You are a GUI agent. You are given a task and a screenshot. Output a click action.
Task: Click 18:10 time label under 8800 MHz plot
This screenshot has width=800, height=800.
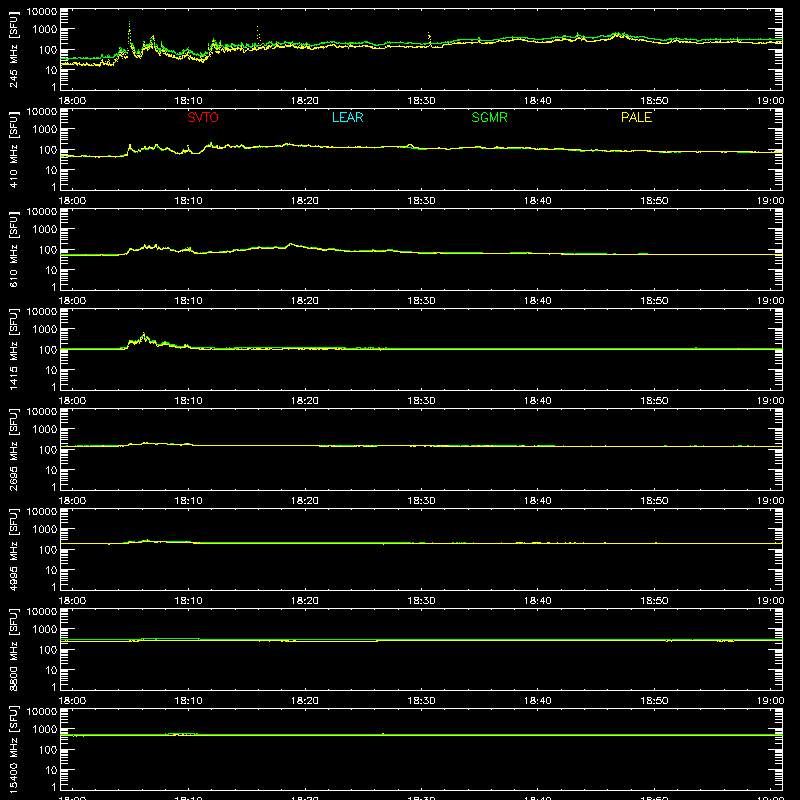point(189,701)
